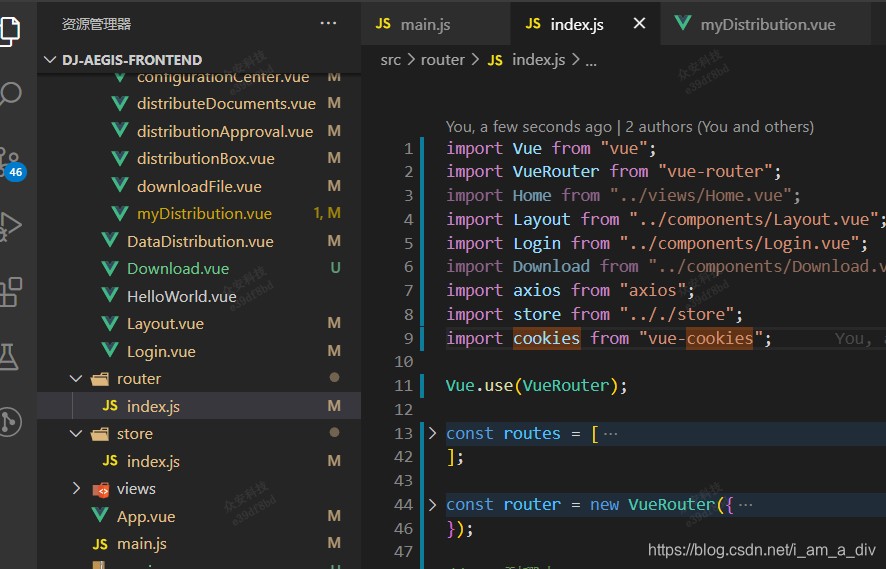This screenshot has width=886, height=569.
Task: Unfold the const routes code block
Action: 432,433
